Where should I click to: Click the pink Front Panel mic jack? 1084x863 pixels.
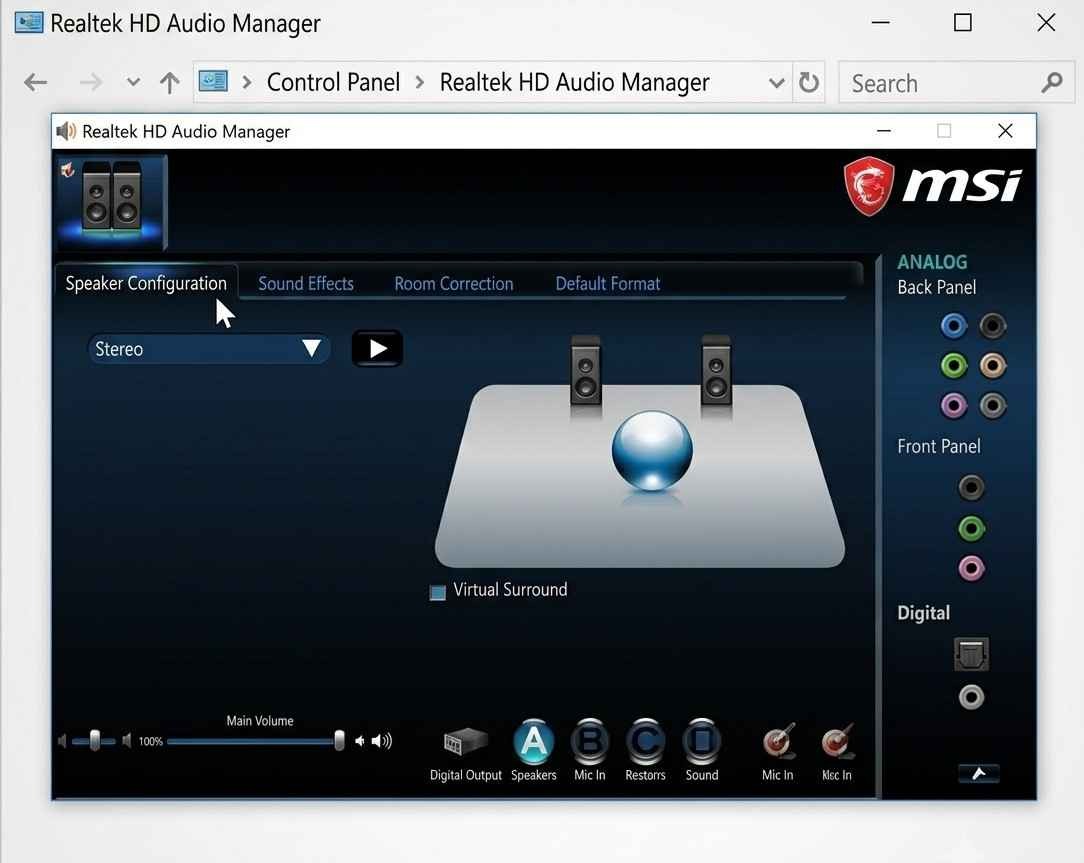click(971, 568)
